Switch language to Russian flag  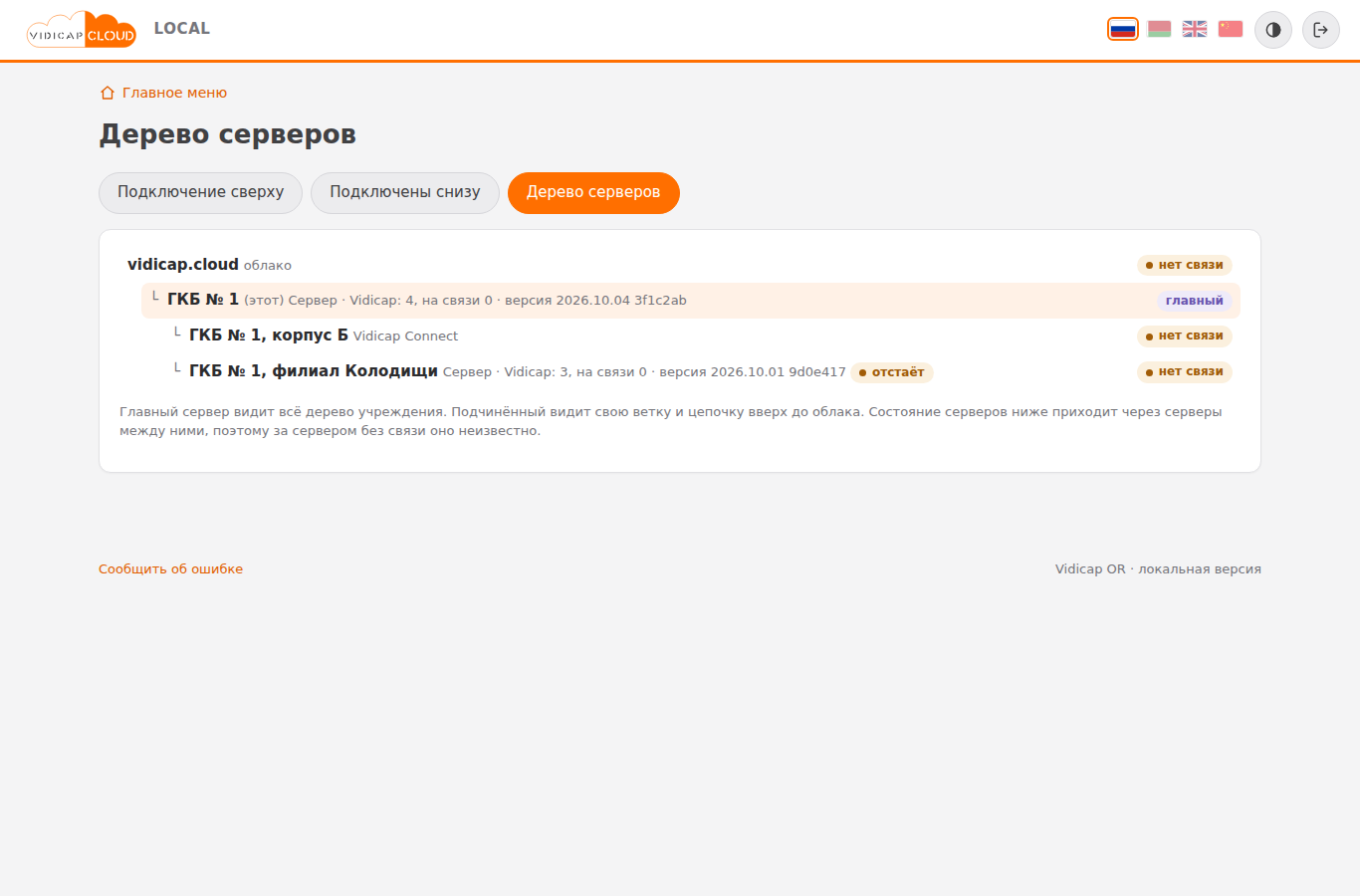1123,29
